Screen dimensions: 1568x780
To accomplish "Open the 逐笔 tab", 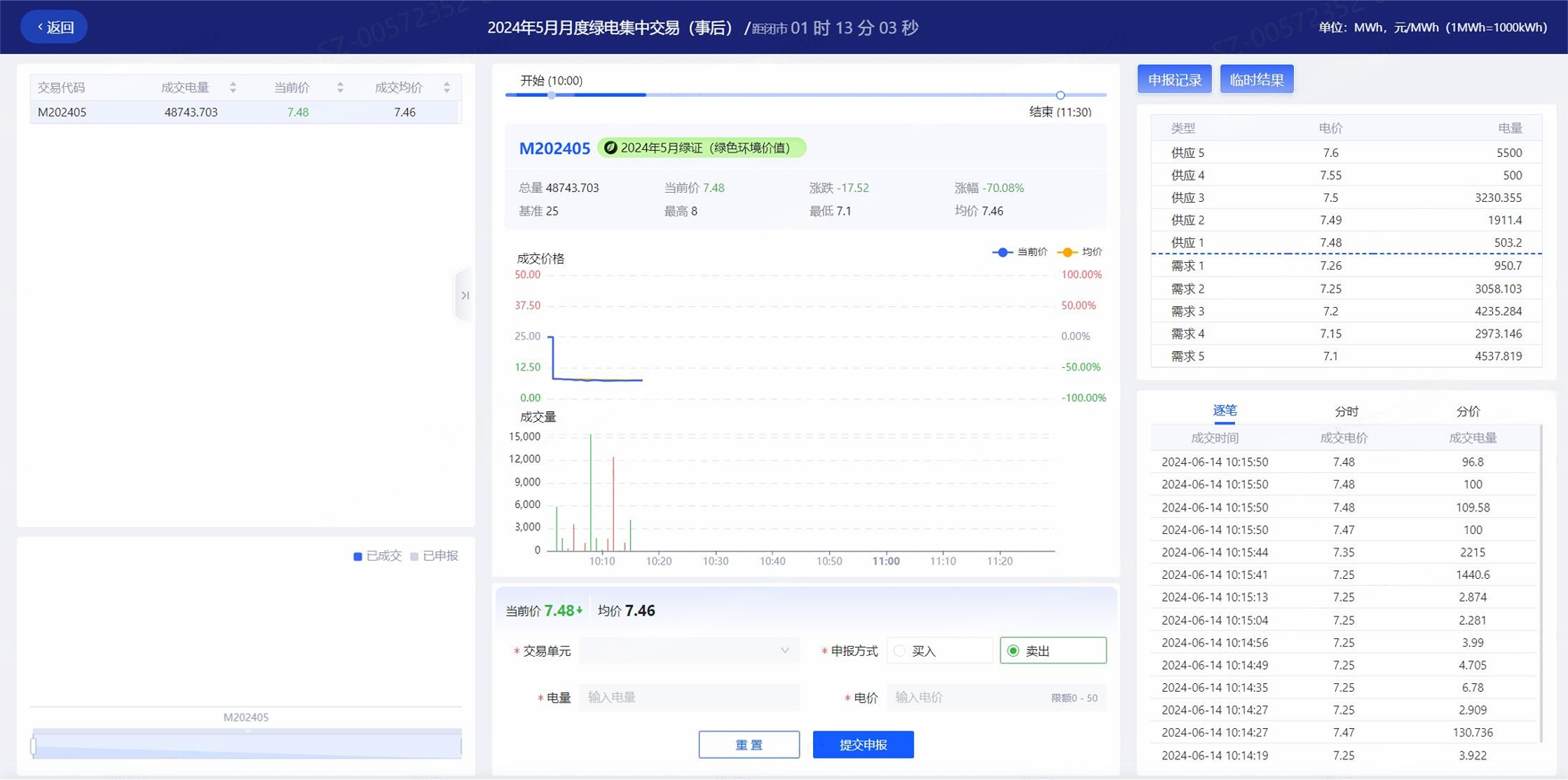I will (x=1225, y=411).
